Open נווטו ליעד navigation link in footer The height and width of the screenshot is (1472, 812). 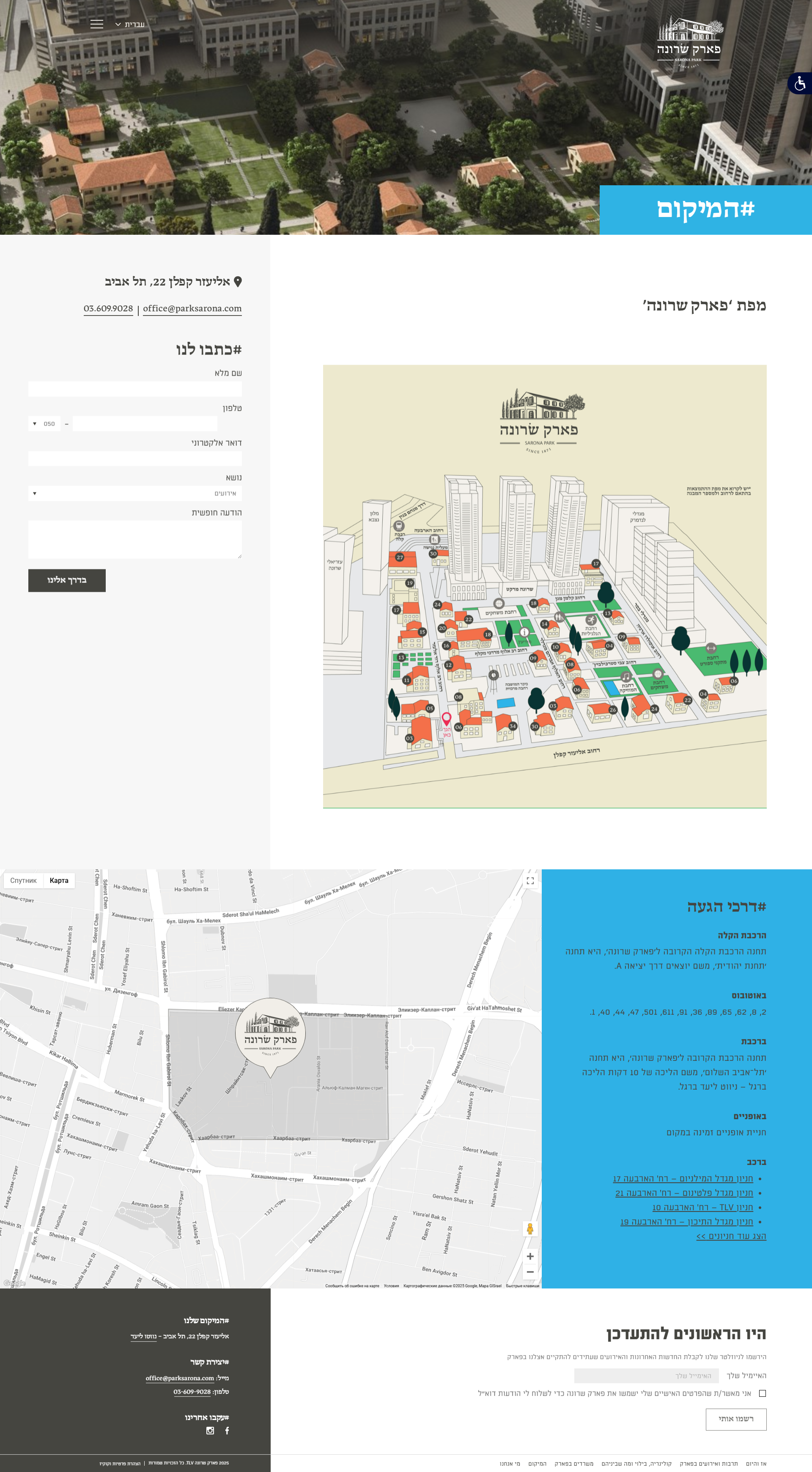pos(143,1336)
